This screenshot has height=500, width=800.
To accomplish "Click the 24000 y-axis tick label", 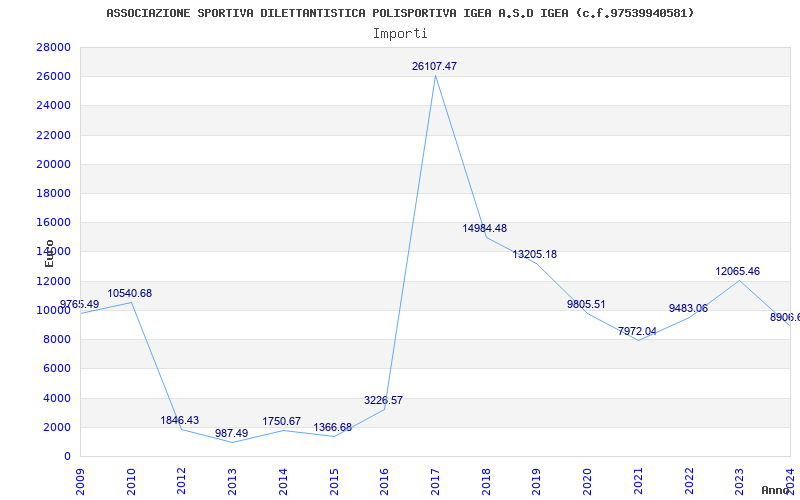I will click(x=54, y=106).
